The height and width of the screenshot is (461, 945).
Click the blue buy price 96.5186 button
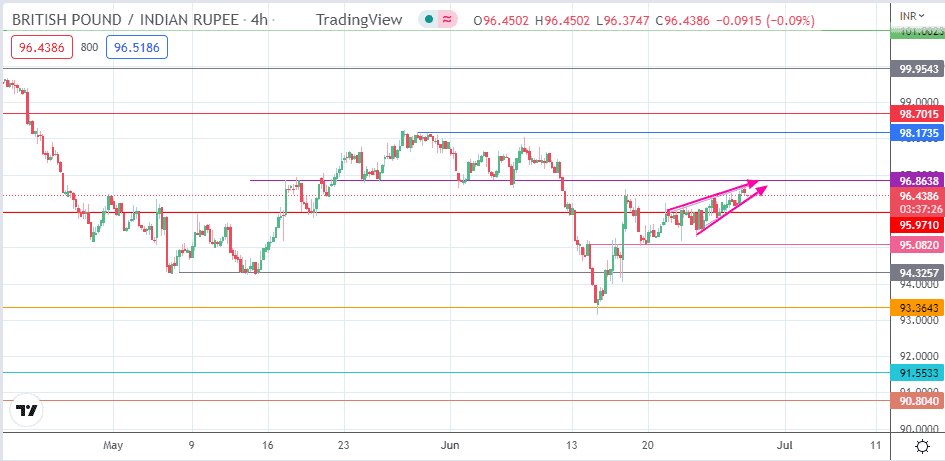[x=137, y=48]
